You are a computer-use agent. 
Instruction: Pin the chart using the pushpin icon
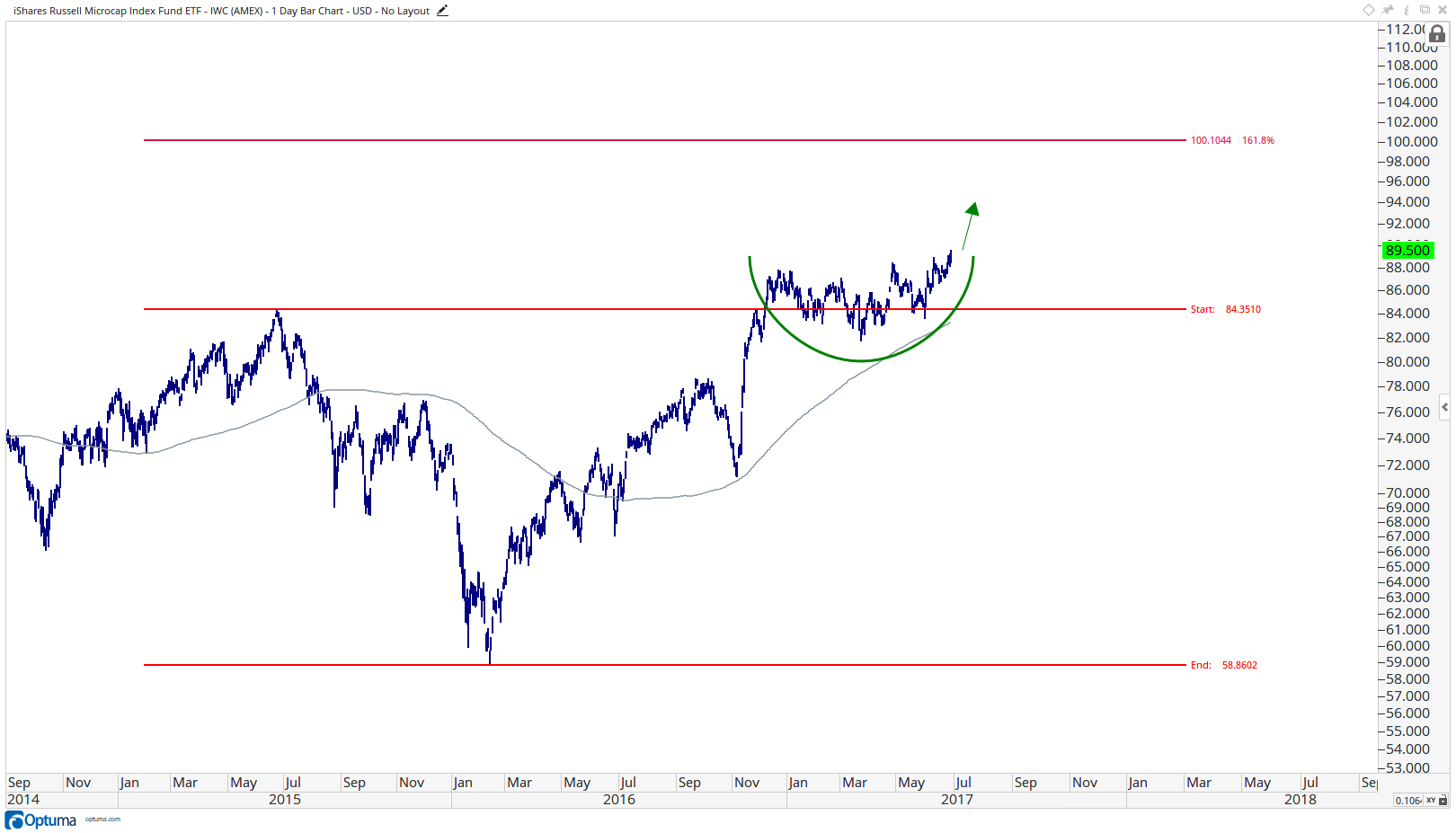(1388, 10)
